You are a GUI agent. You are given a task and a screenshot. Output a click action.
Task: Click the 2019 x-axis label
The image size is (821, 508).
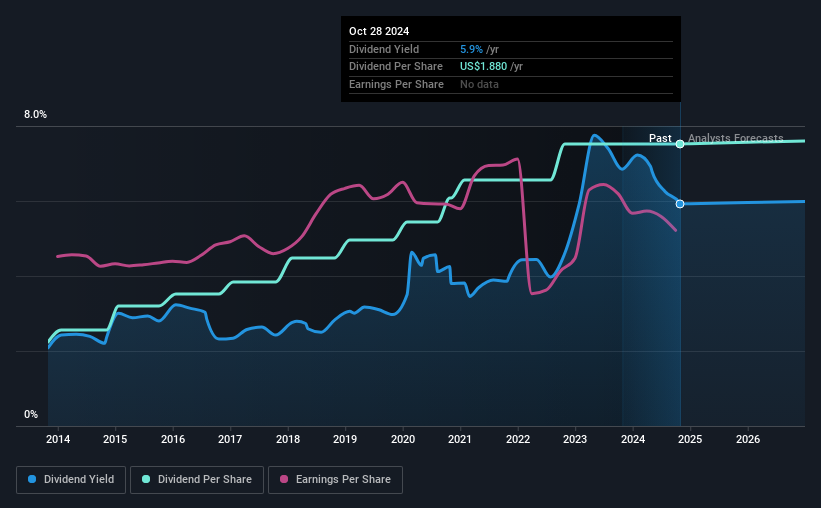(x=345, y=439)
